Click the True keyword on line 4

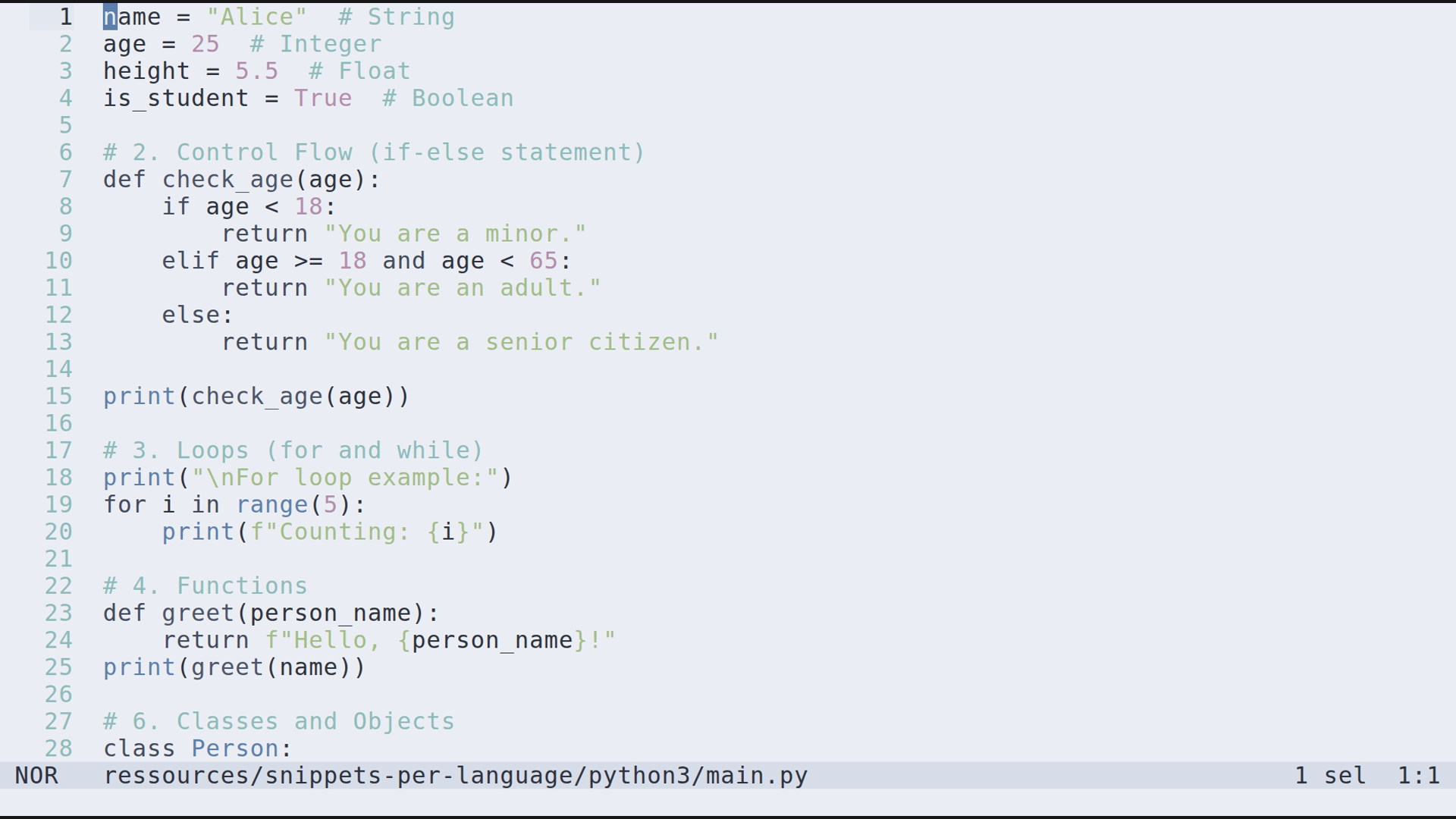322,98
